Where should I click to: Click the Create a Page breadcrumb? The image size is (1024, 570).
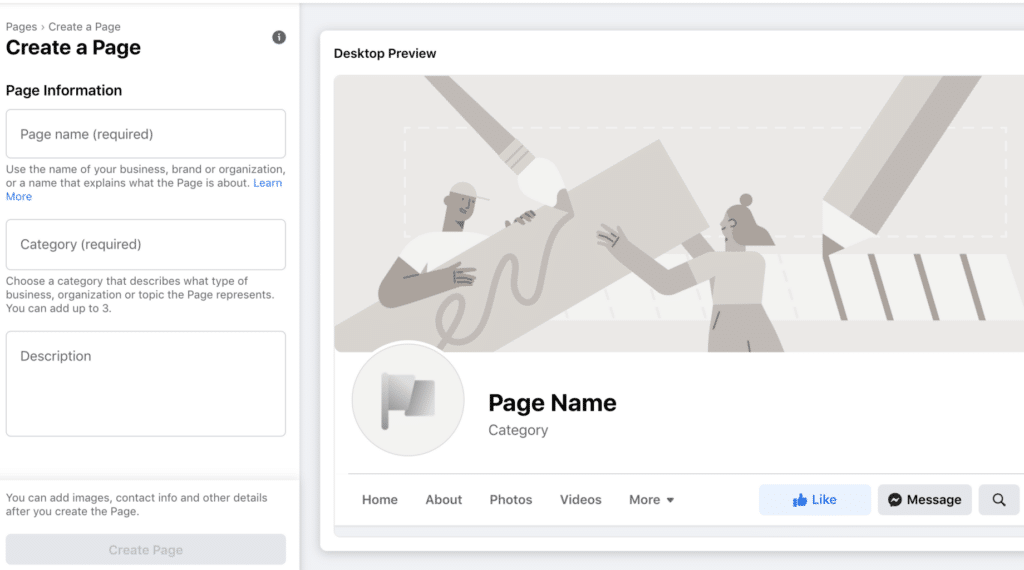(x=84, y=27)
